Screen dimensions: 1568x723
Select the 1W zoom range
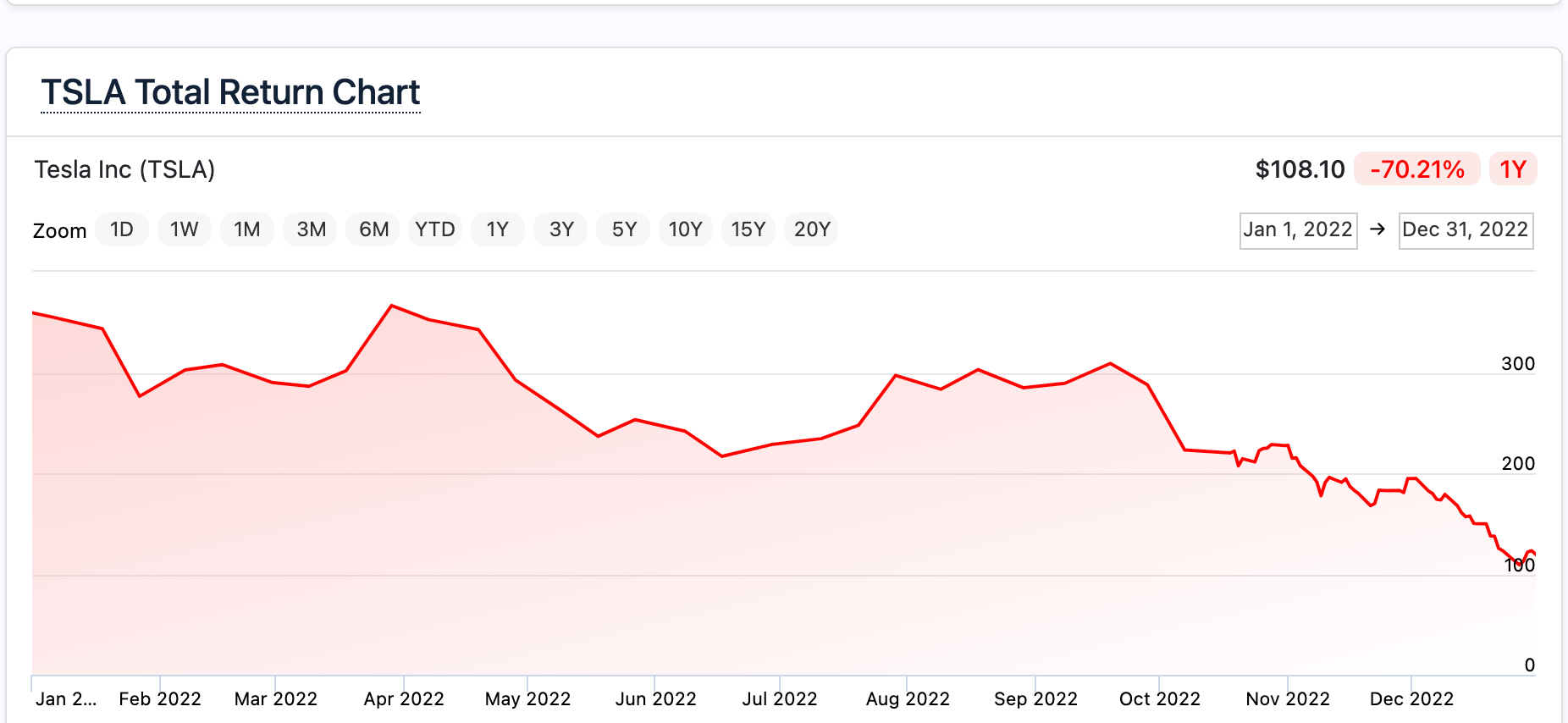point(185,229)
